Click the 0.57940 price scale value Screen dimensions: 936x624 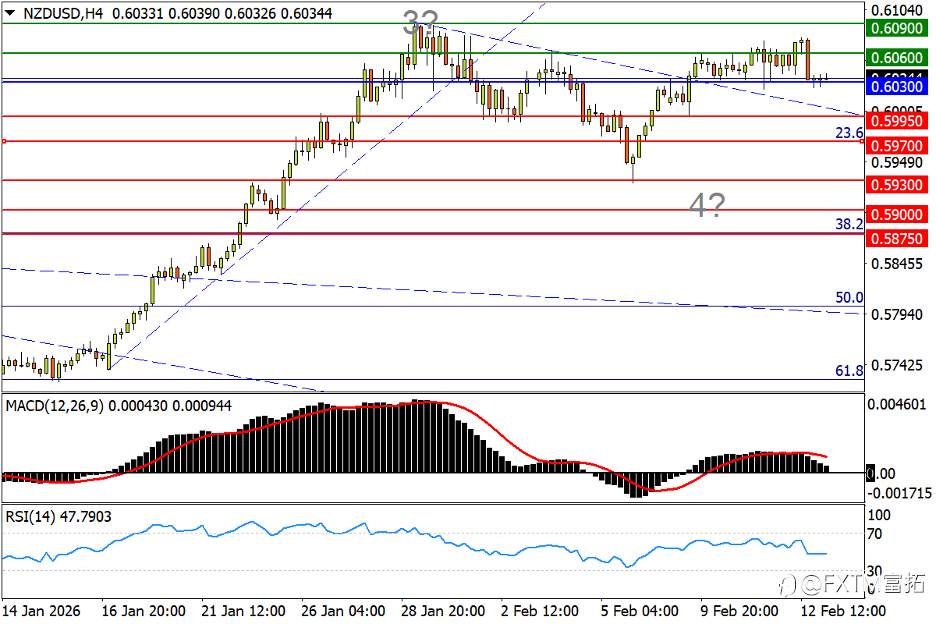pos(897,314)
